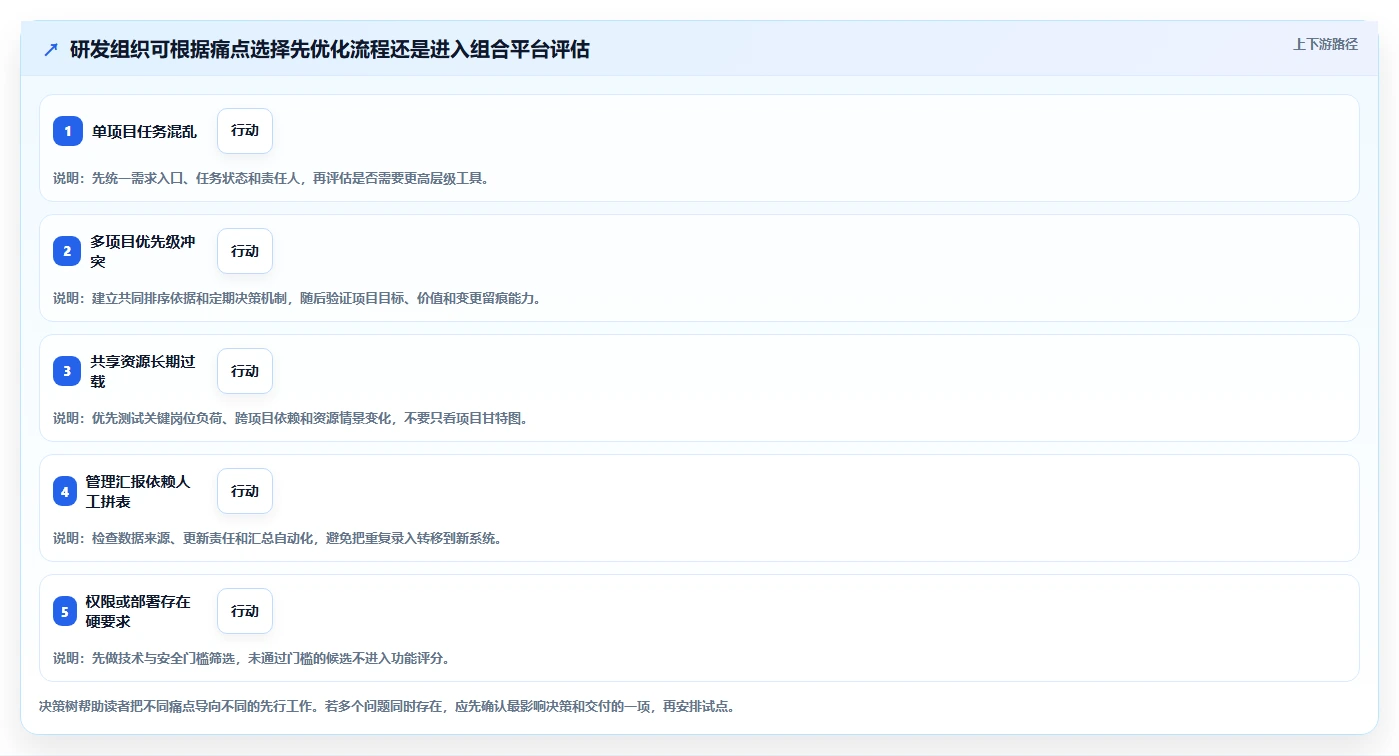Click the 上下游路径 label in header

1325,44
